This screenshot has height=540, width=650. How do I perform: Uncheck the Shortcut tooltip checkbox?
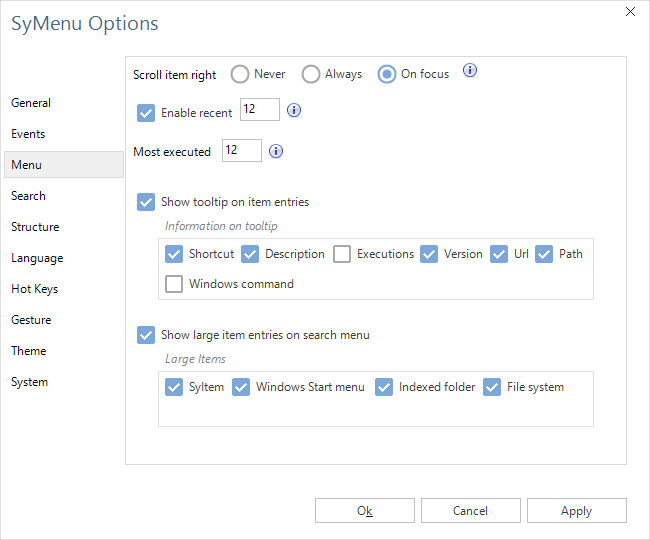click(x=174, y=254)
